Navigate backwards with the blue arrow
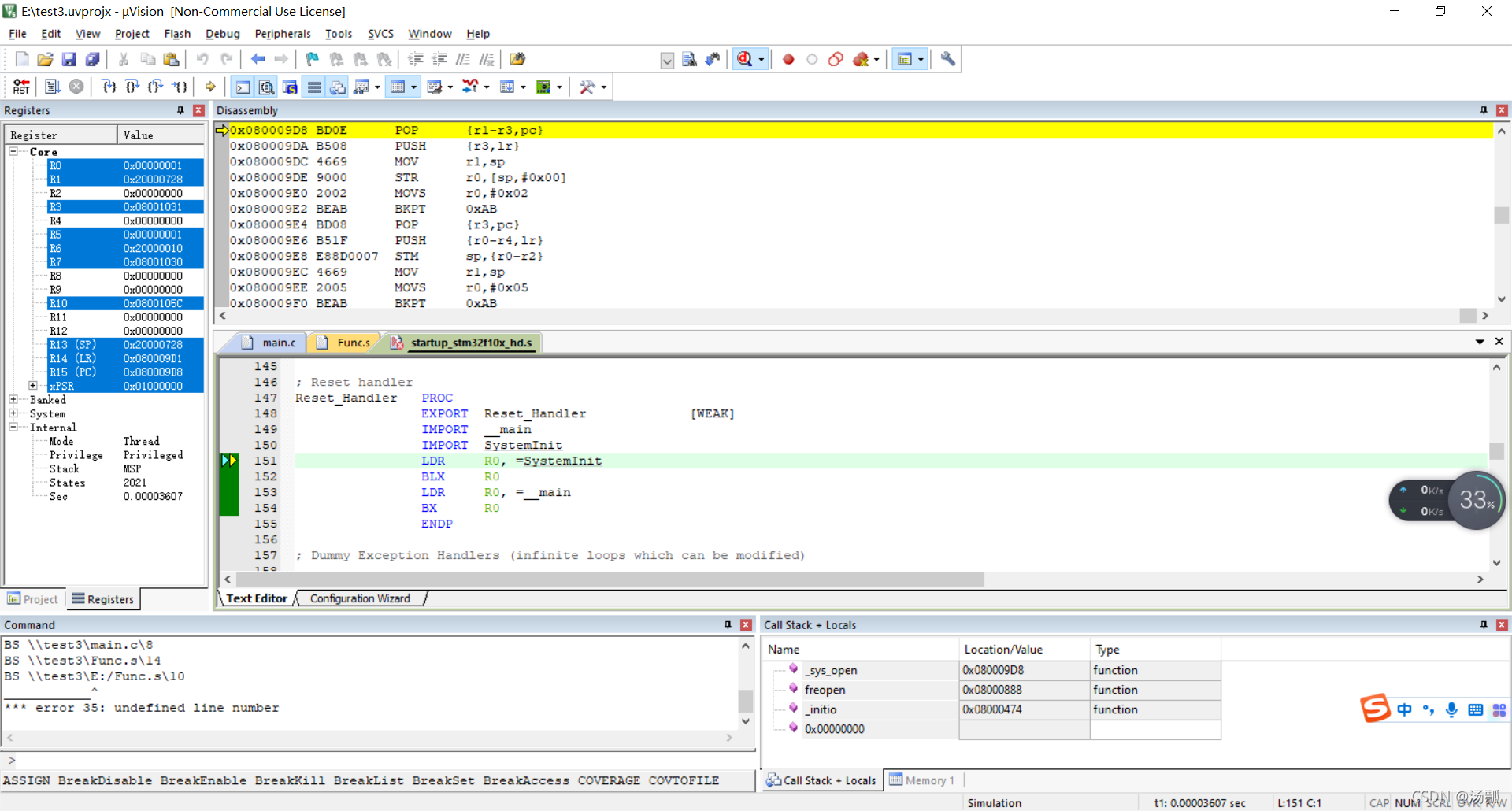 click(x=258, y=59)
